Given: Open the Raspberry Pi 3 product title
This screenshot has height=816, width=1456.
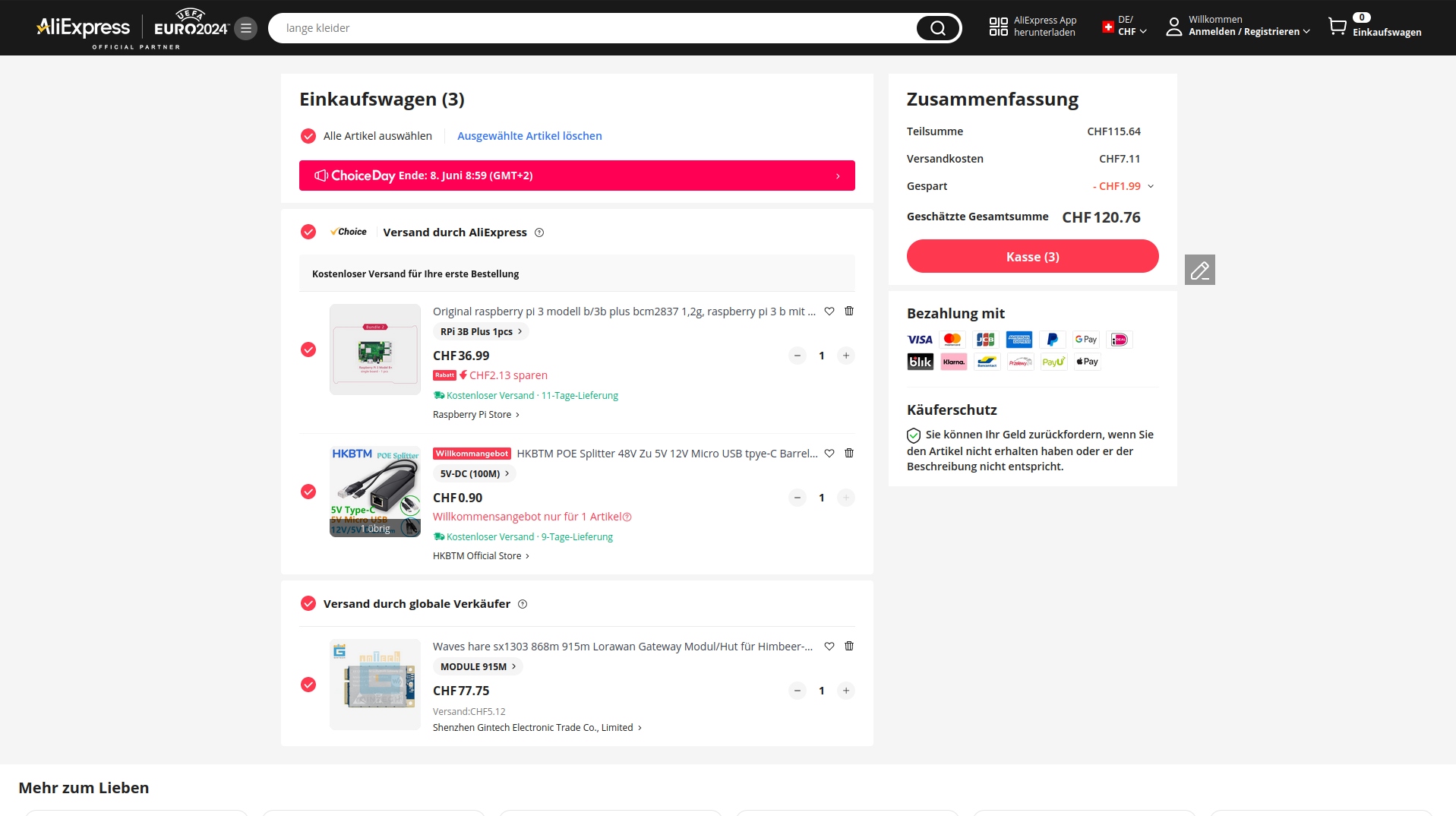Looking at the screenshot, I should tap(624, 312).
